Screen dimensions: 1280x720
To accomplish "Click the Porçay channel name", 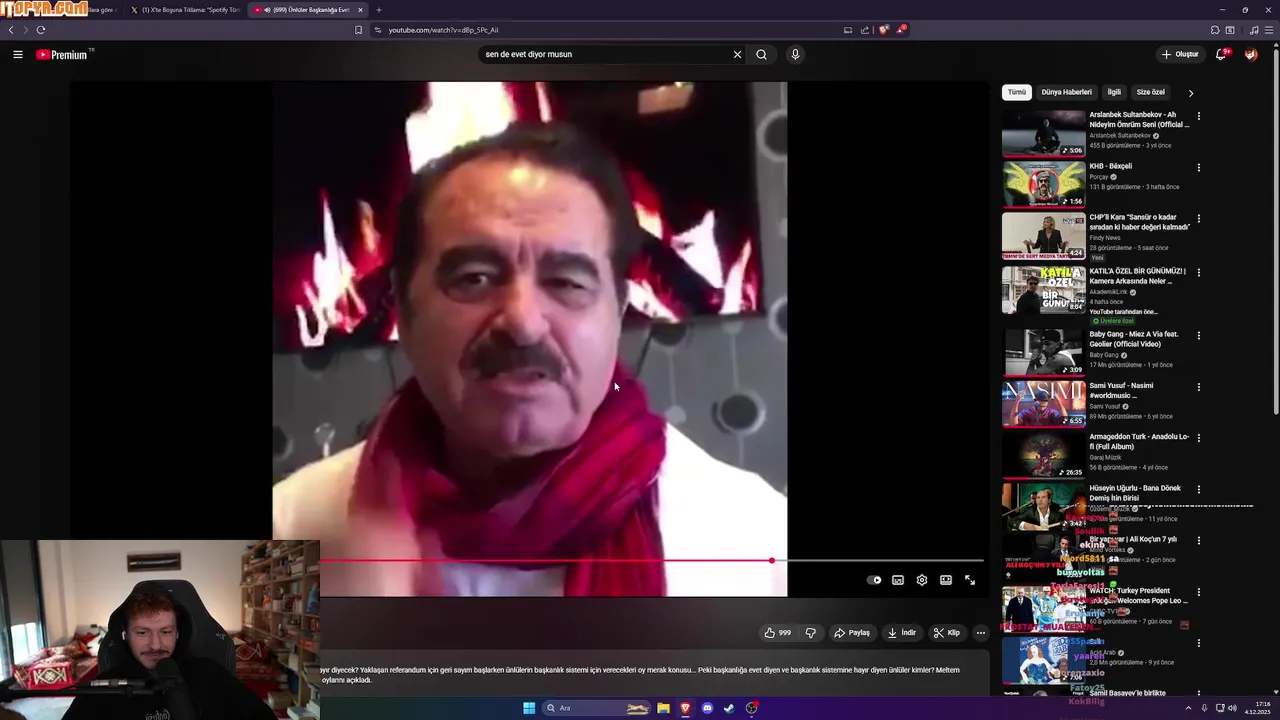I will (x=1099, y=177).
